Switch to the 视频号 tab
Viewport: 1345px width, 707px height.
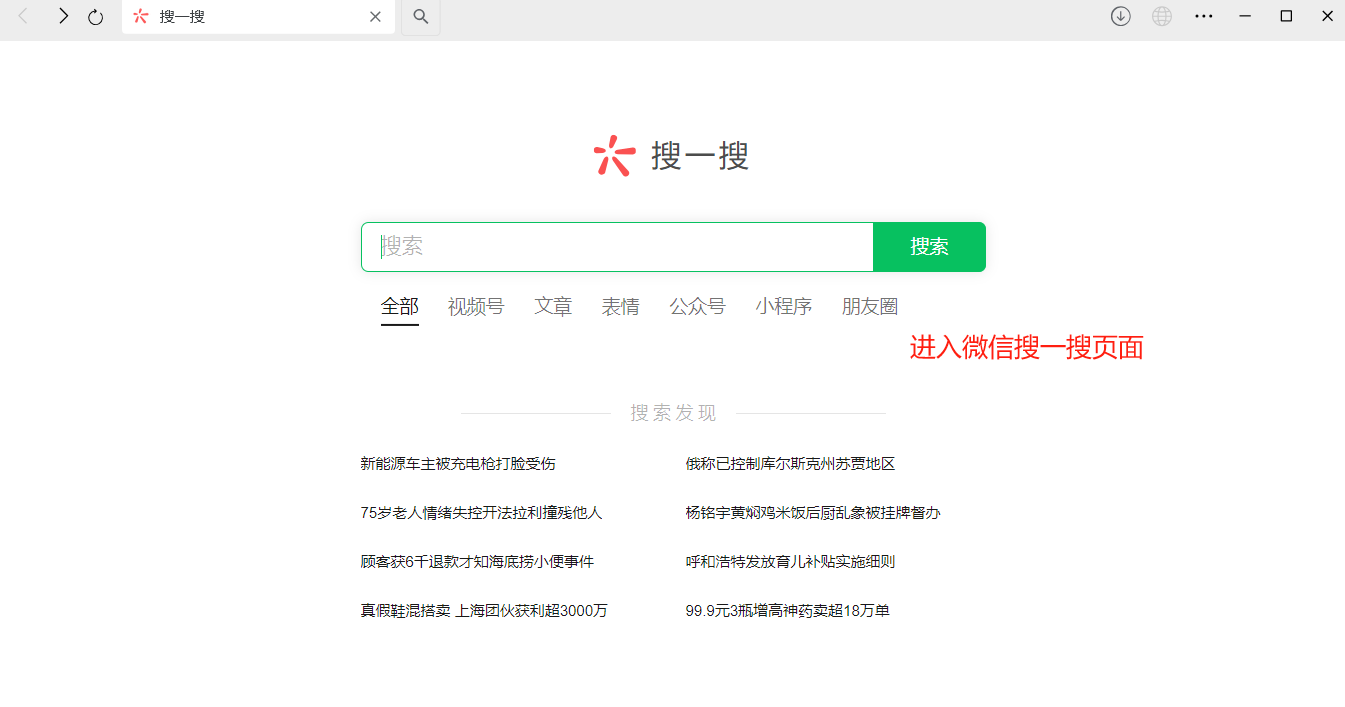(476, 307)
